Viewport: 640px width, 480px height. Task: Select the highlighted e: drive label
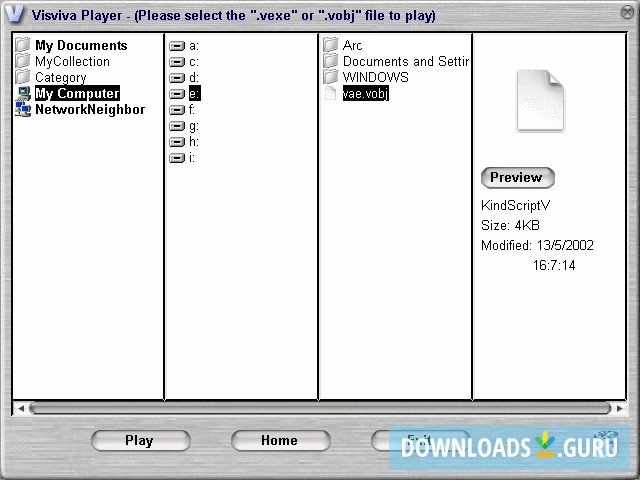[195, 93]
